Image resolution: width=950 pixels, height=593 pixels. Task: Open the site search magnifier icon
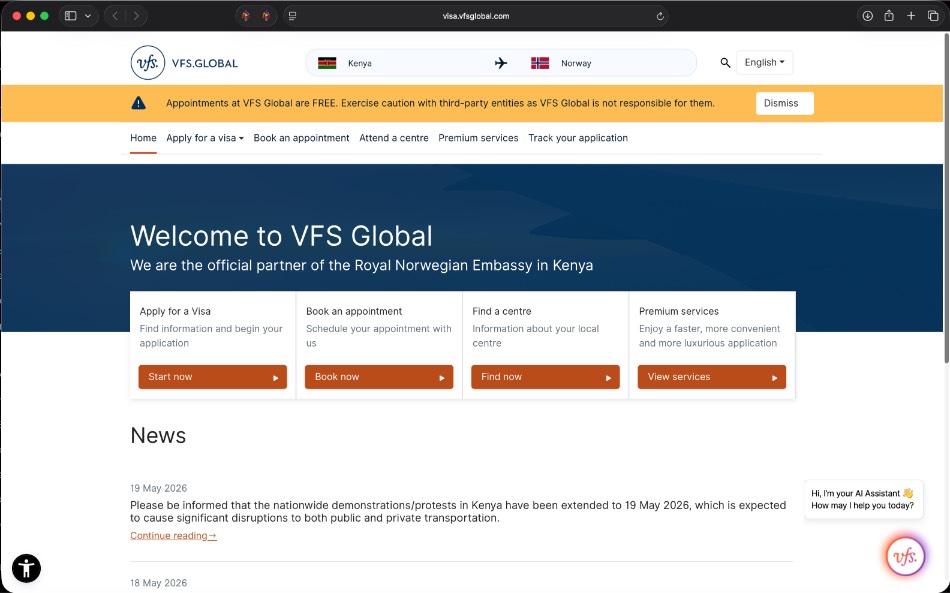[725, 62]
